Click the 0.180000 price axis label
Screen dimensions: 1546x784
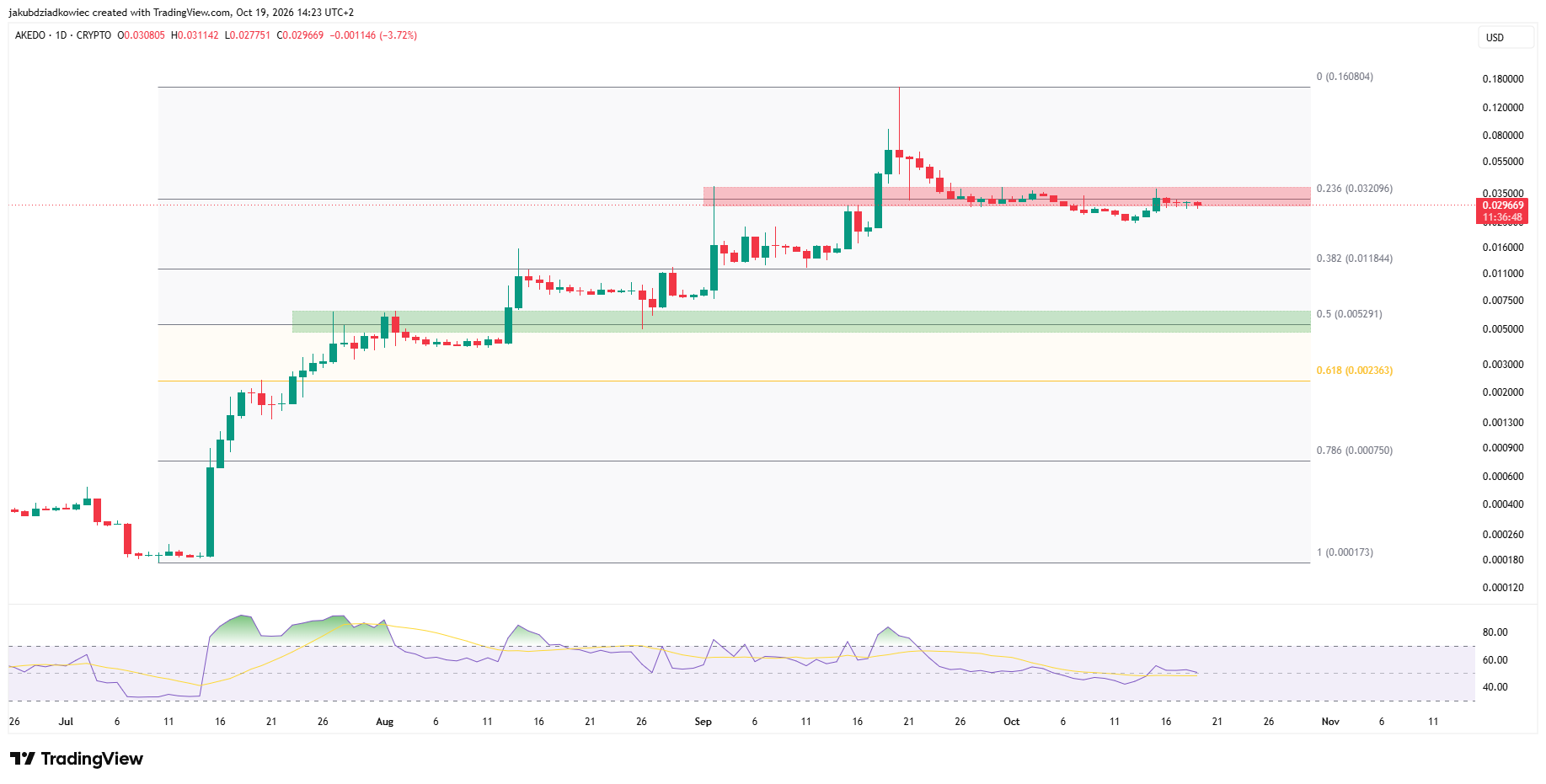[1503, 79]
